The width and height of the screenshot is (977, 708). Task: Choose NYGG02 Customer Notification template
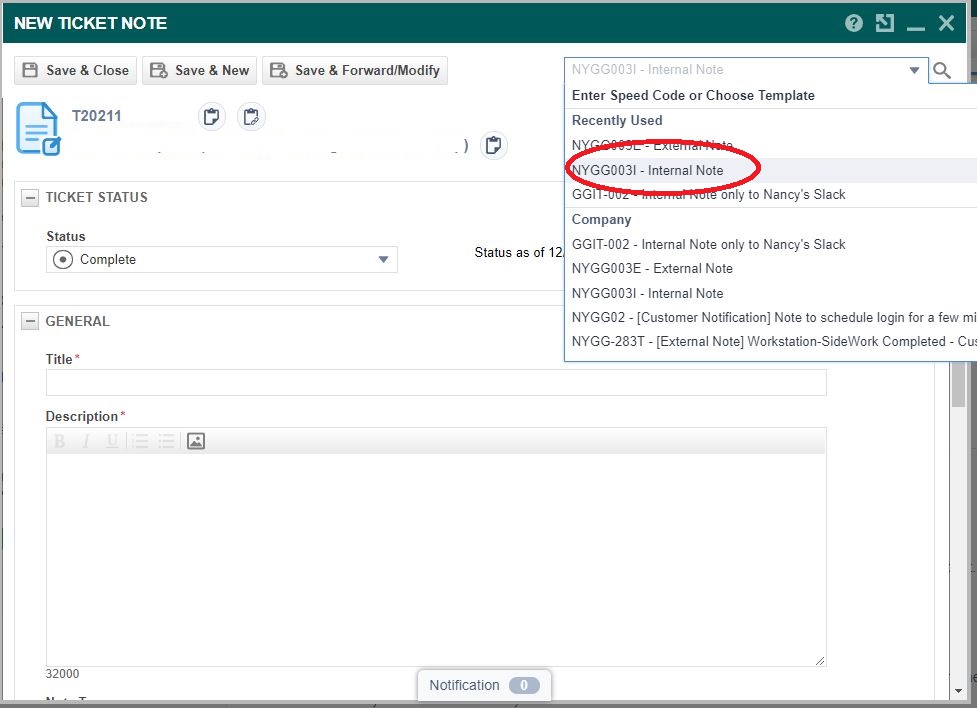pos(770,317)
